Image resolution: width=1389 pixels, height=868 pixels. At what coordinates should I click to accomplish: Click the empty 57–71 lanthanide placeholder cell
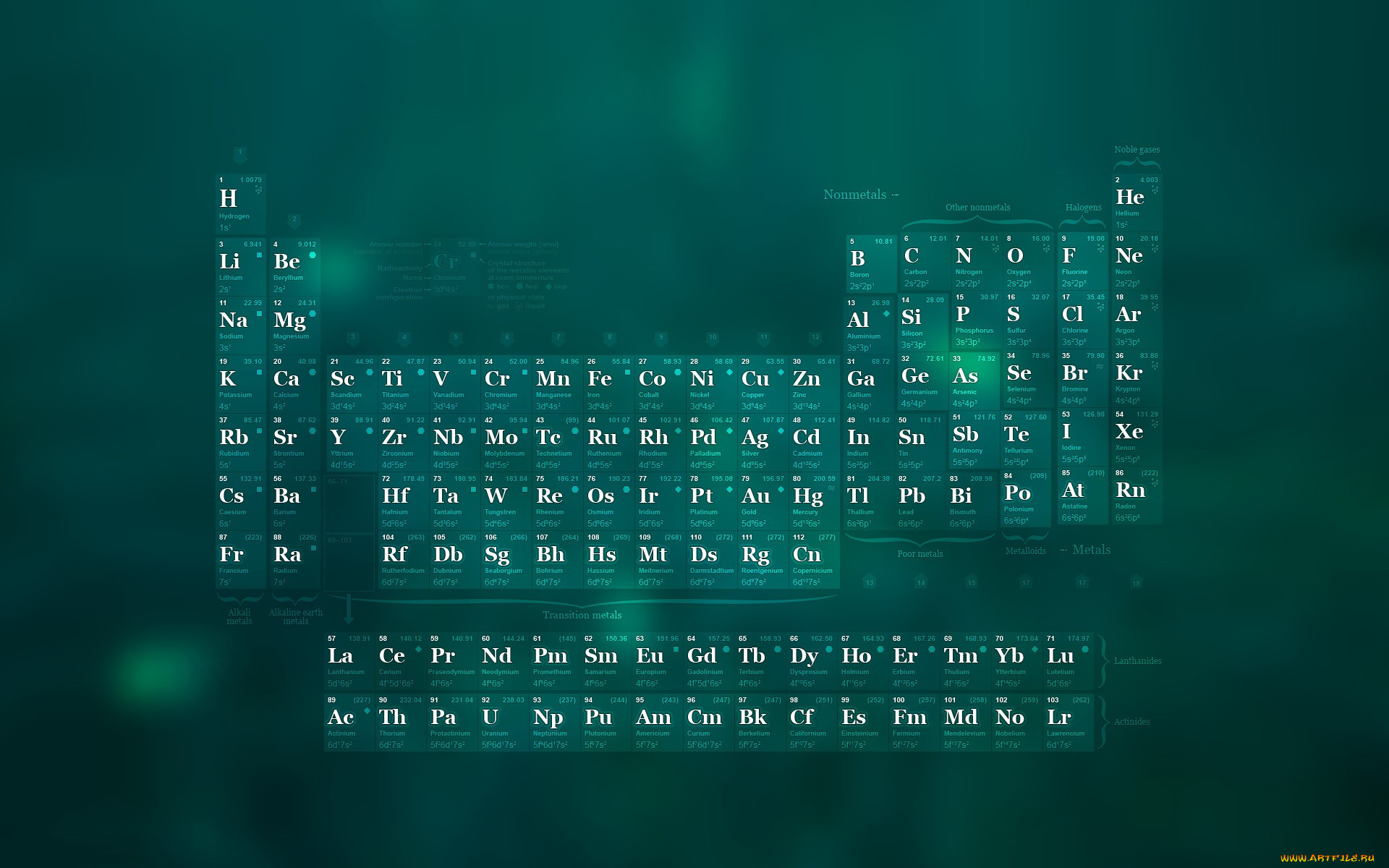coord(349,503)
